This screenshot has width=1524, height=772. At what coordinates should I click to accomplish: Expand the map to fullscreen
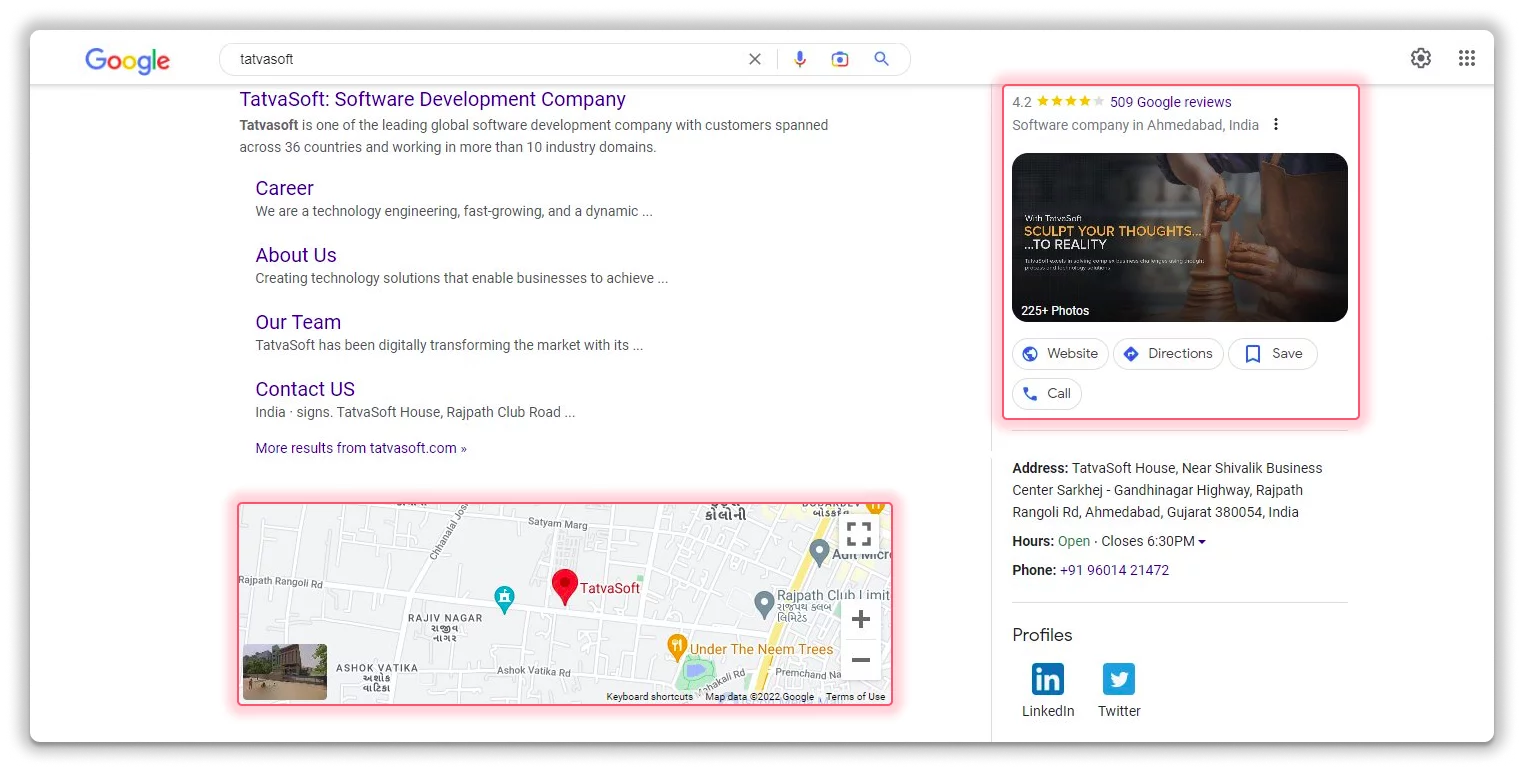pos(859,534)
